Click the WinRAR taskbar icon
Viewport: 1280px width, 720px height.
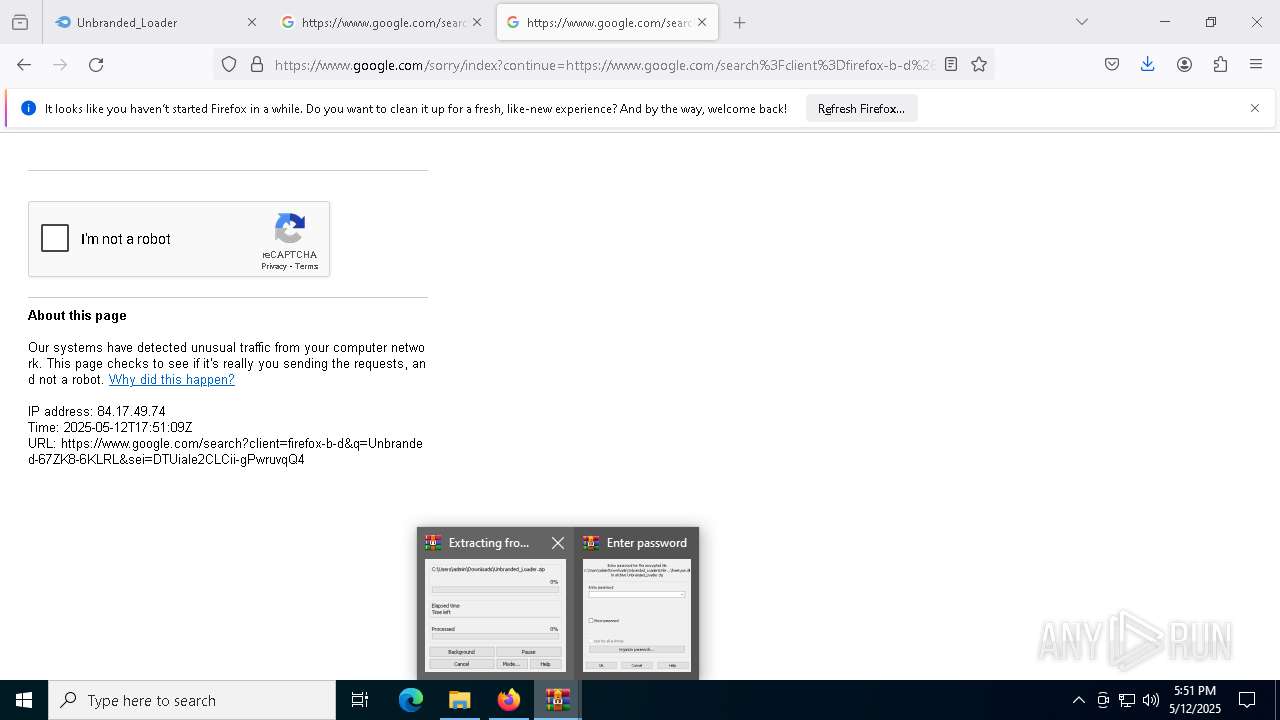click(x=557, y=700)
